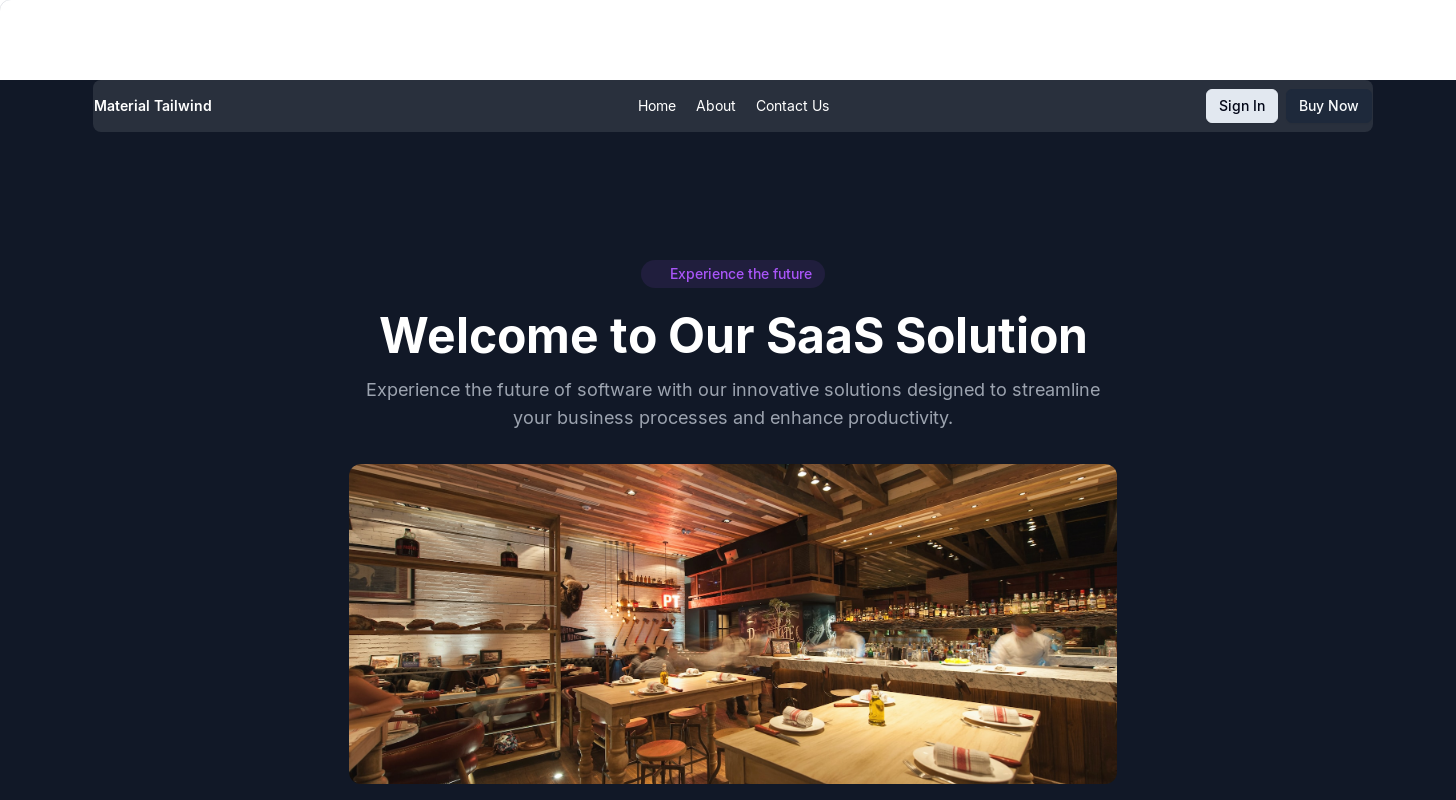Click the subtitle paragraph about innovative solutions
1456x800 pixels.
coord(733,404)
